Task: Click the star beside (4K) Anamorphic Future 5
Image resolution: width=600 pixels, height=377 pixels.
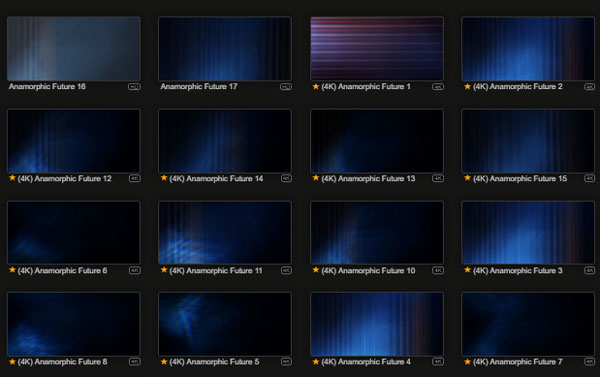Action: (164, 361)
